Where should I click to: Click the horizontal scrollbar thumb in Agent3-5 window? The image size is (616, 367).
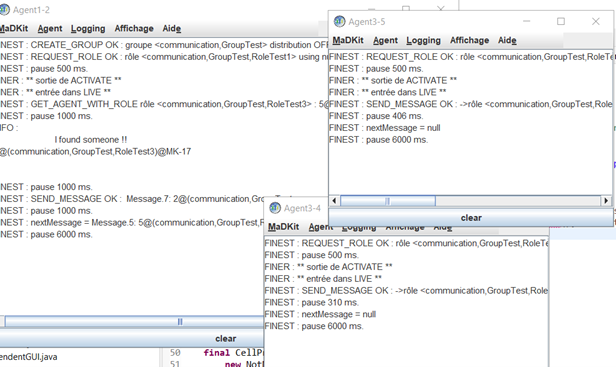[388, 201]
